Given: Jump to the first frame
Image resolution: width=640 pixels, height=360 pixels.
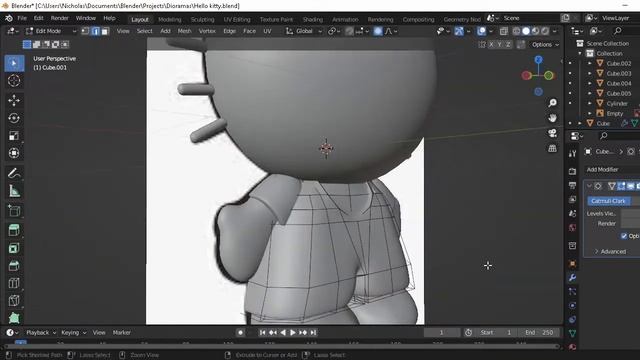Looking at the screenshot, I should [x=262, y=333].
